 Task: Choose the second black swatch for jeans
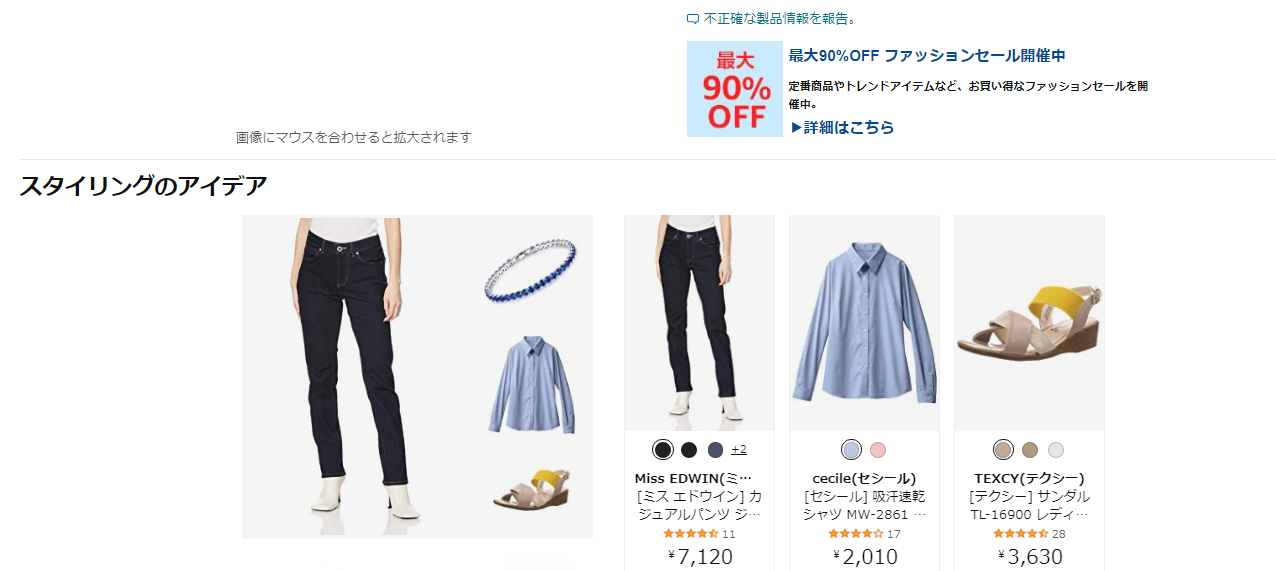(689, 450)
